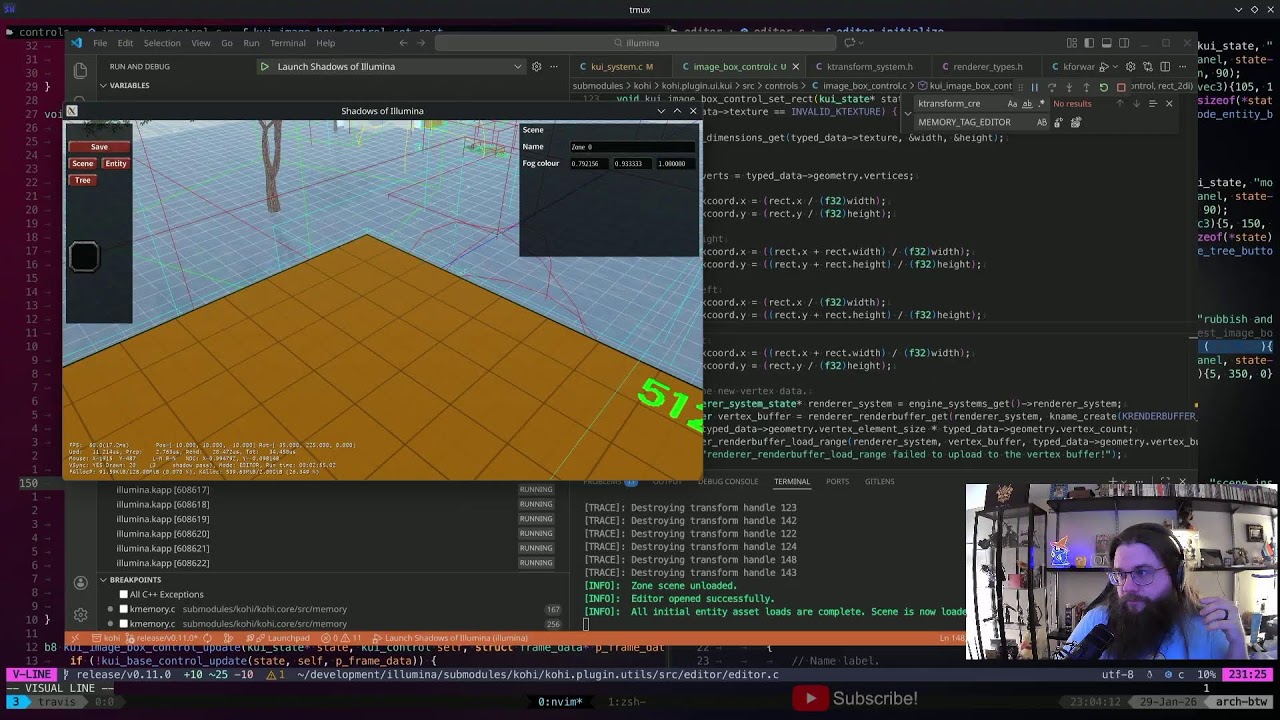The image size is (1280, 720).
Task: Click Save button in Illumina editor
Action: coord(99,147)
